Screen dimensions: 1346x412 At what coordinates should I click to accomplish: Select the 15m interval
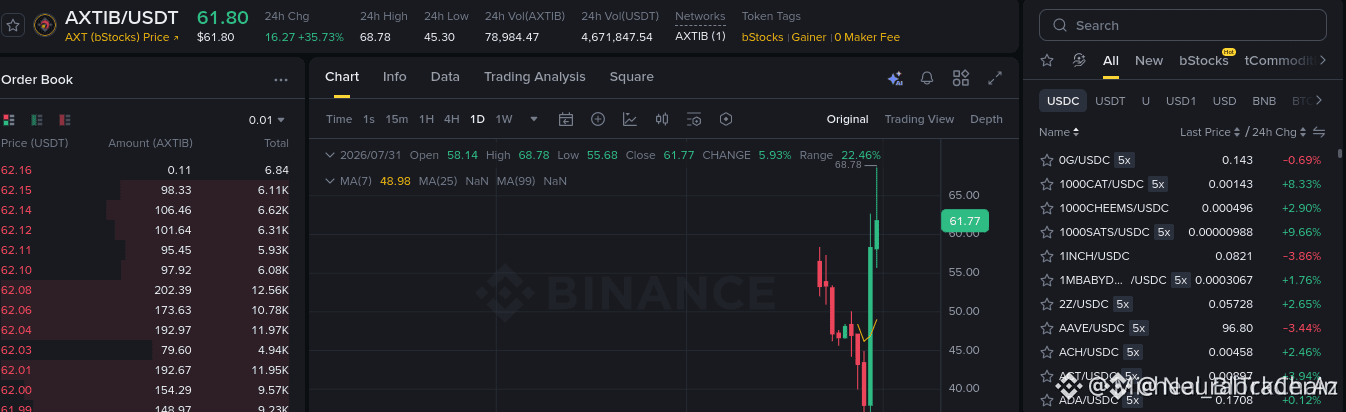(397, 119)
